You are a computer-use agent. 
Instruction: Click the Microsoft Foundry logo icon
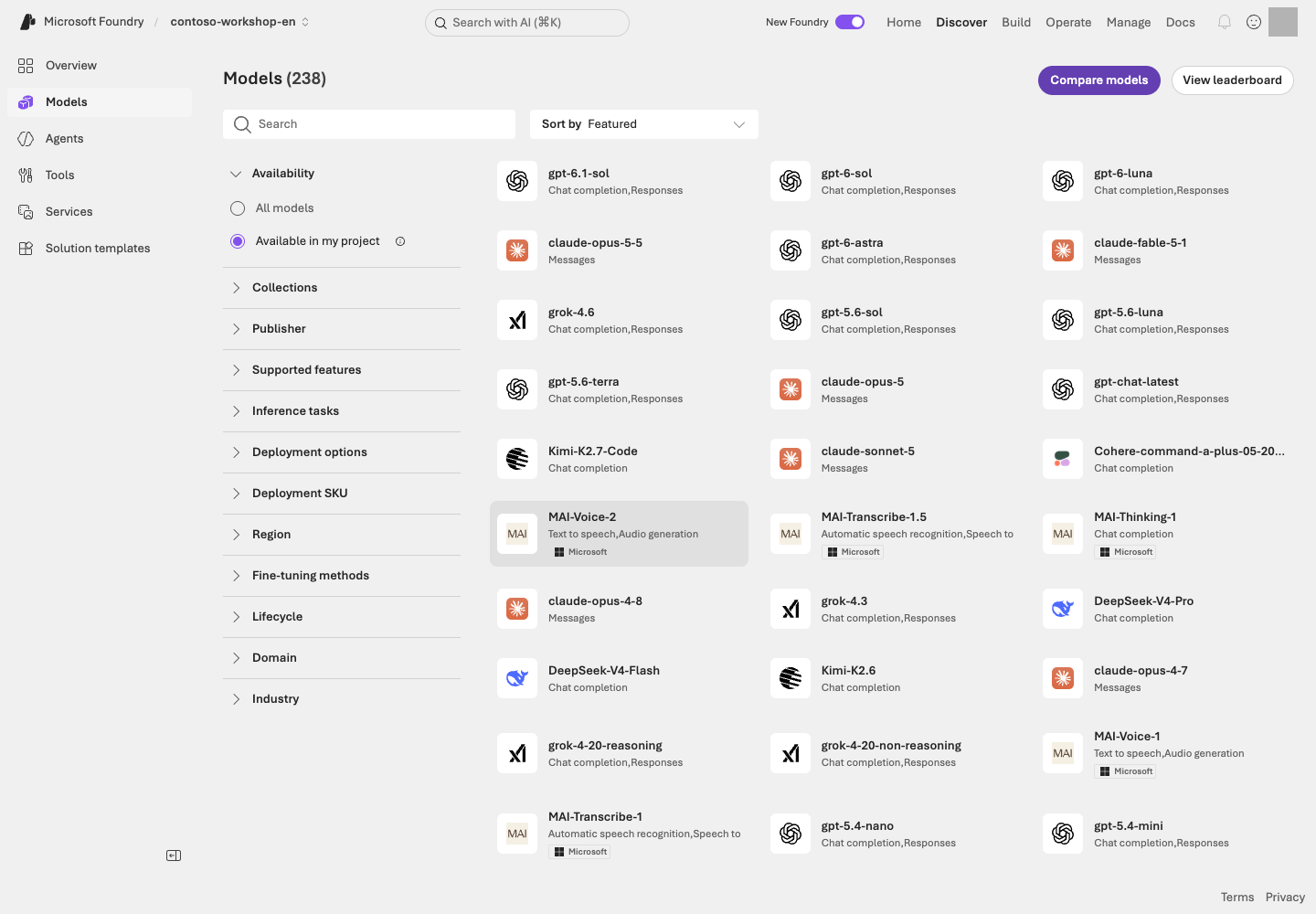tap(27, 22)
